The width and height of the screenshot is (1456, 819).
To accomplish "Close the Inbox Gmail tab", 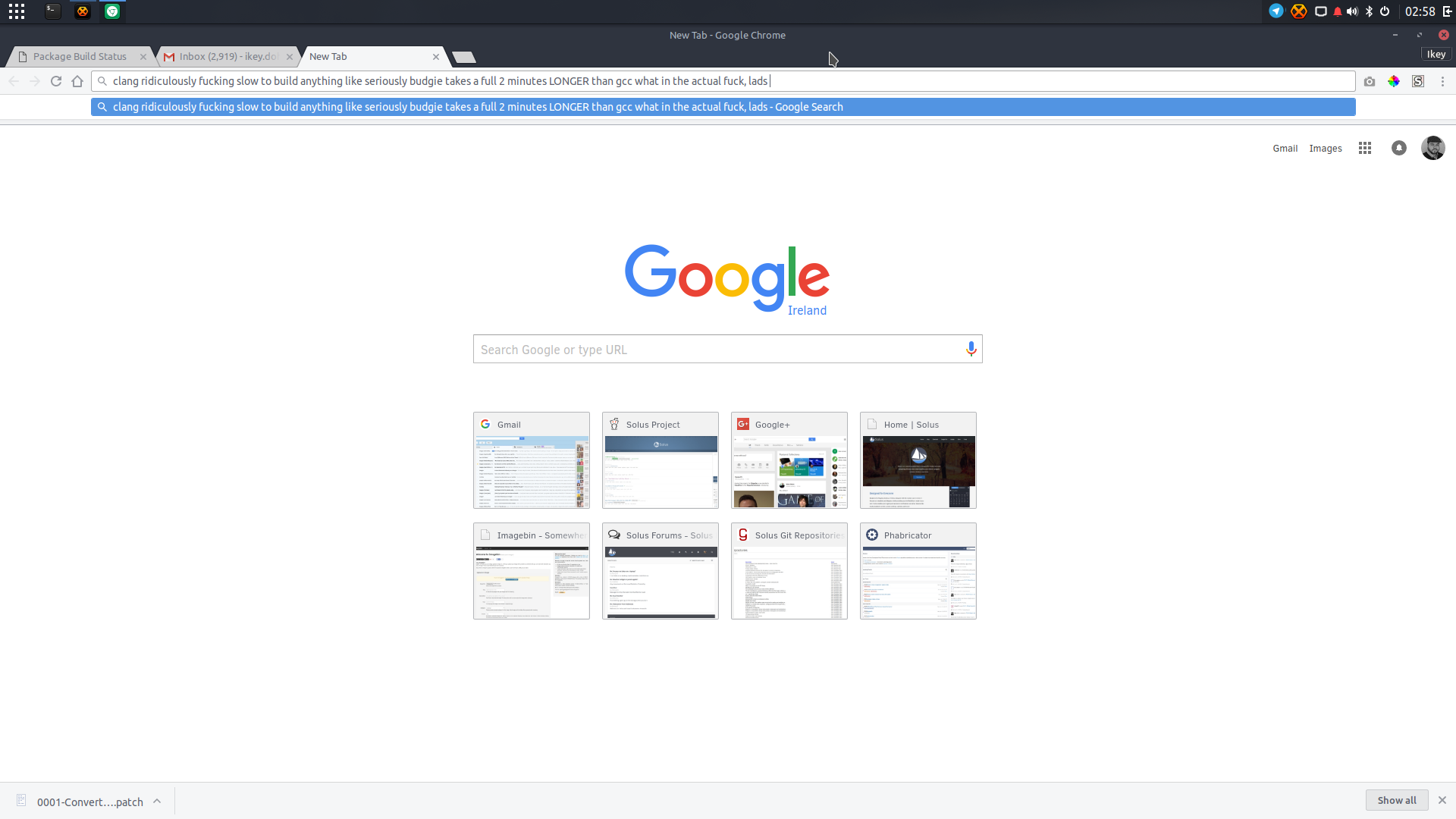I will click(290, 57).
